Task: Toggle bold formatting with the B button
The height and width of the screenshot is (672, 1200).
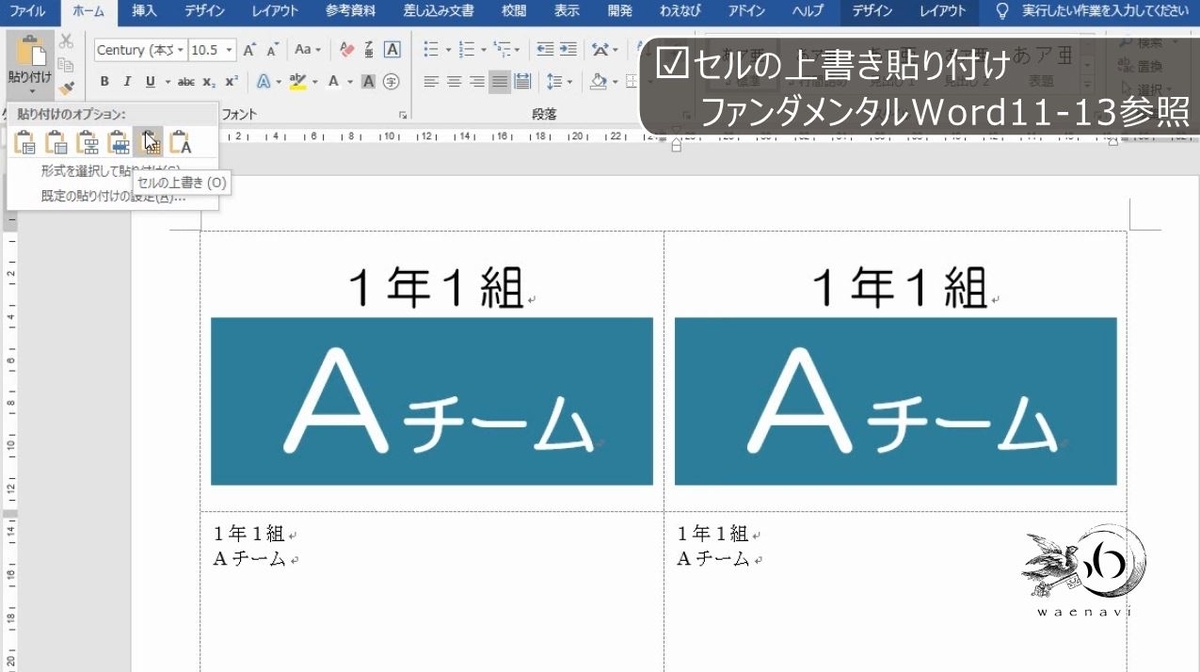Action: tap(105, 81)
